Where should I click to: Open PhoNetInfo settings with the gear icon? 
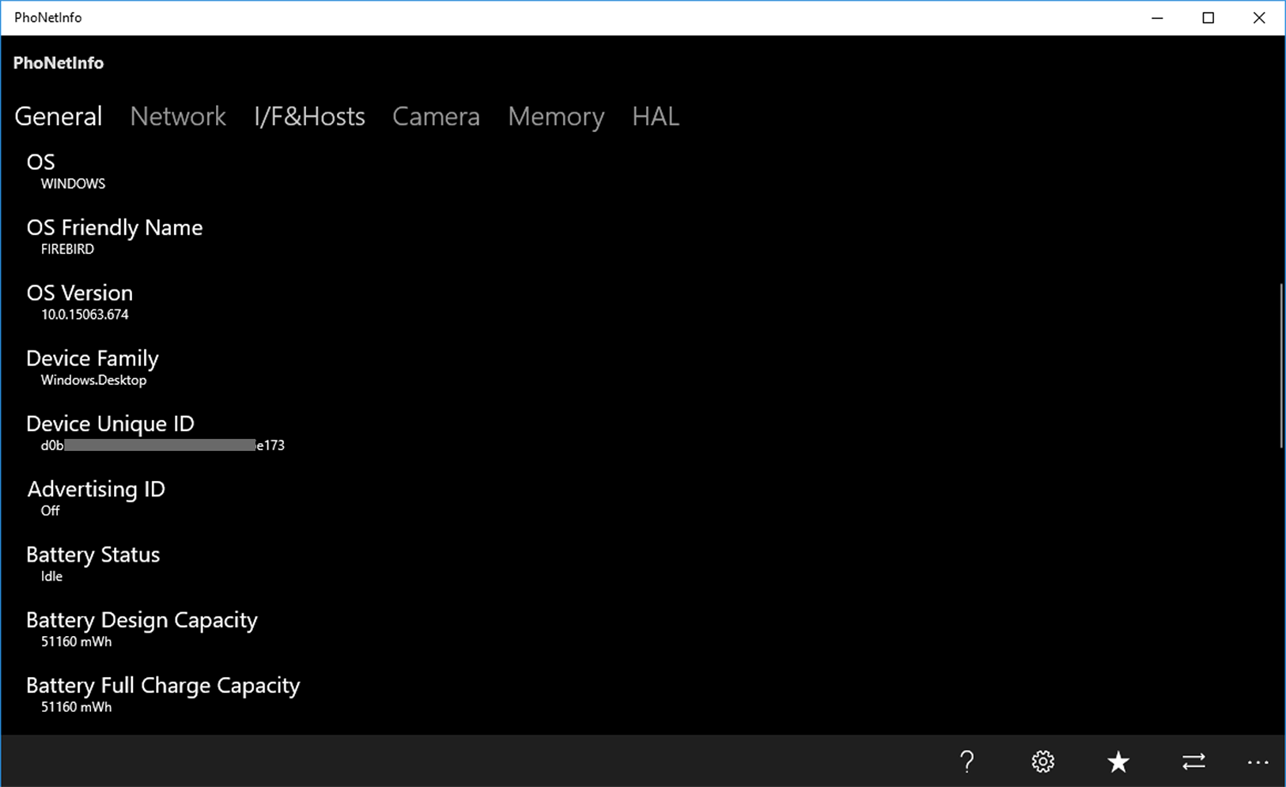(1042, 761)
